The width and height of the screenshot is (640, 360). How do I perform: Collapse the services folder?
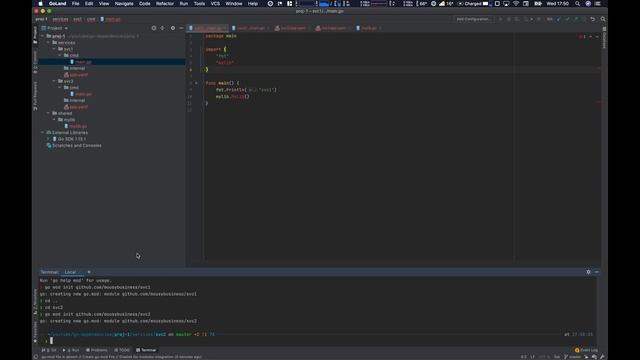(x=48, y=42)
